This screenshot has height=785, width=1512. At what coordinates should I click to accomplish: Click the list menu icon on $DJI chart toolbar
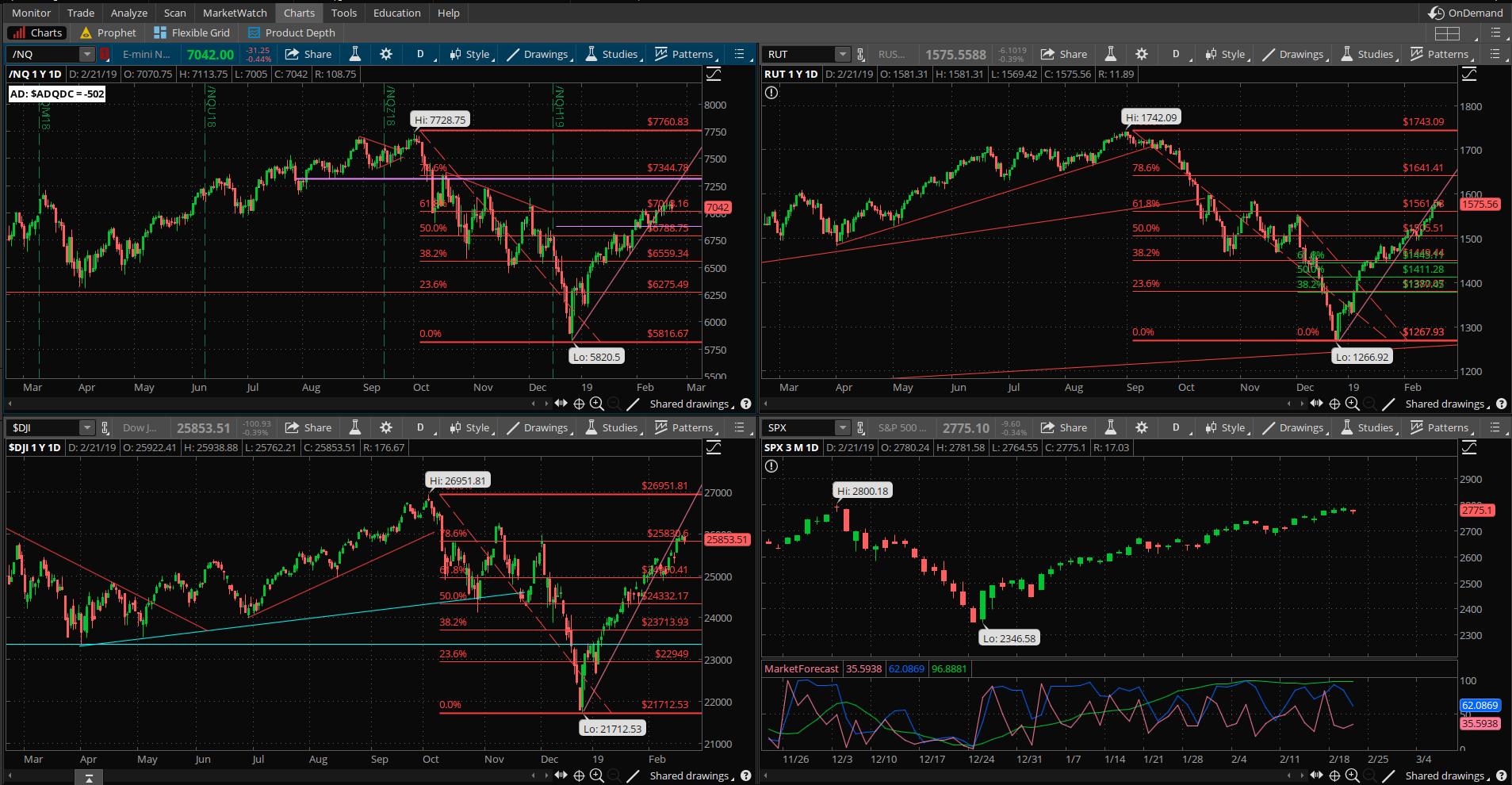[740, 427]
